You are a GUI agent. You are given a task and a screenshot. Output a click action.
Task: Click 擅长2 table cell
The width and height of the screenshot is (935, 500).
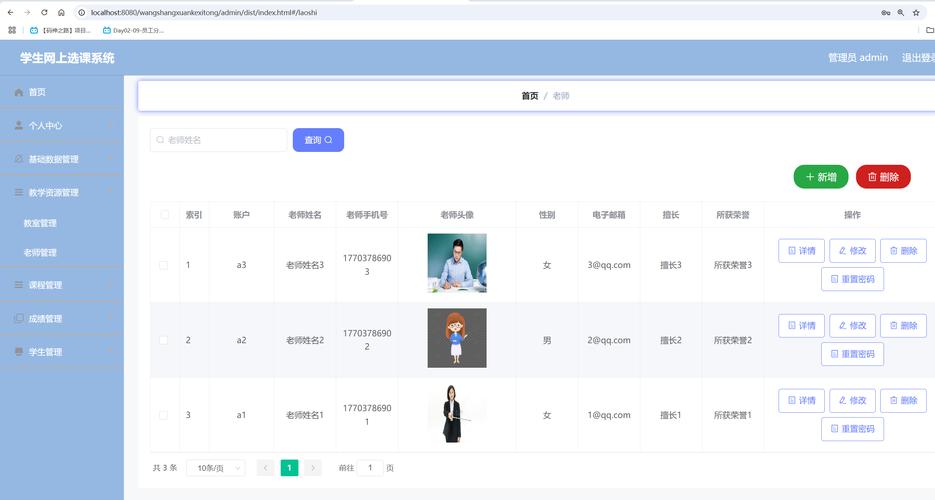point(671,340)
